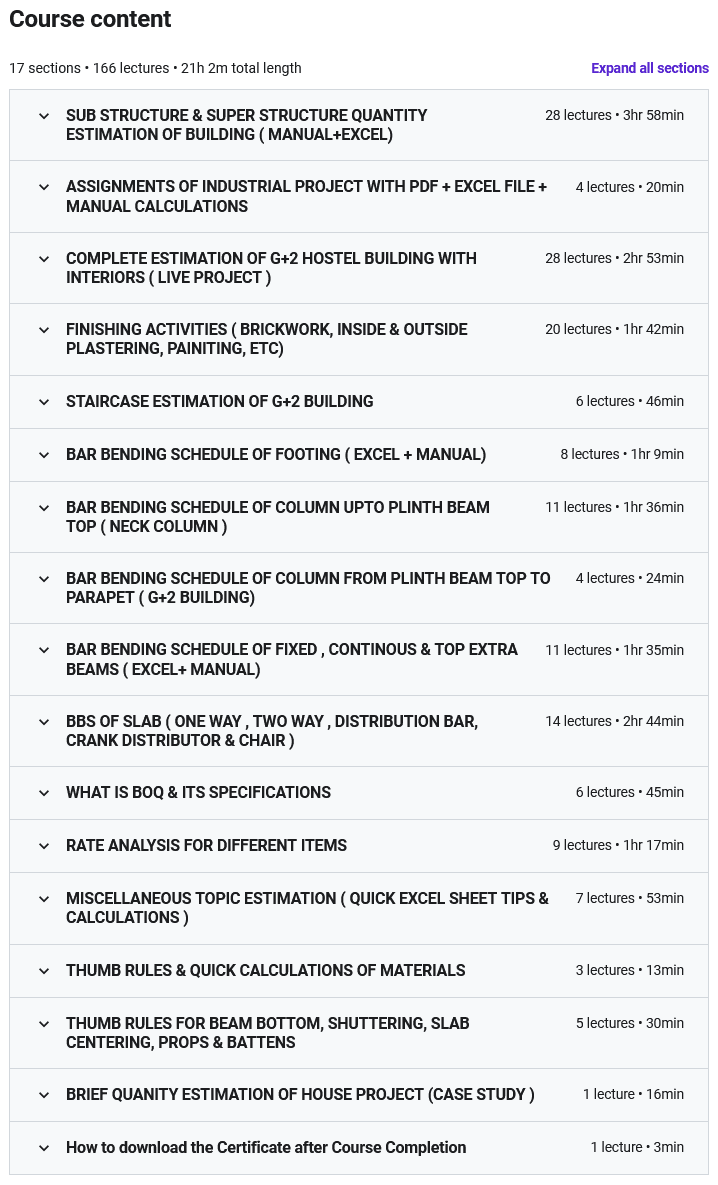Expand the SUB STRUCTURE & SUPER STRUCTURE section chevron
Image resolution: width=718 pixels, height=1185 pixels.
coord(44,116)
